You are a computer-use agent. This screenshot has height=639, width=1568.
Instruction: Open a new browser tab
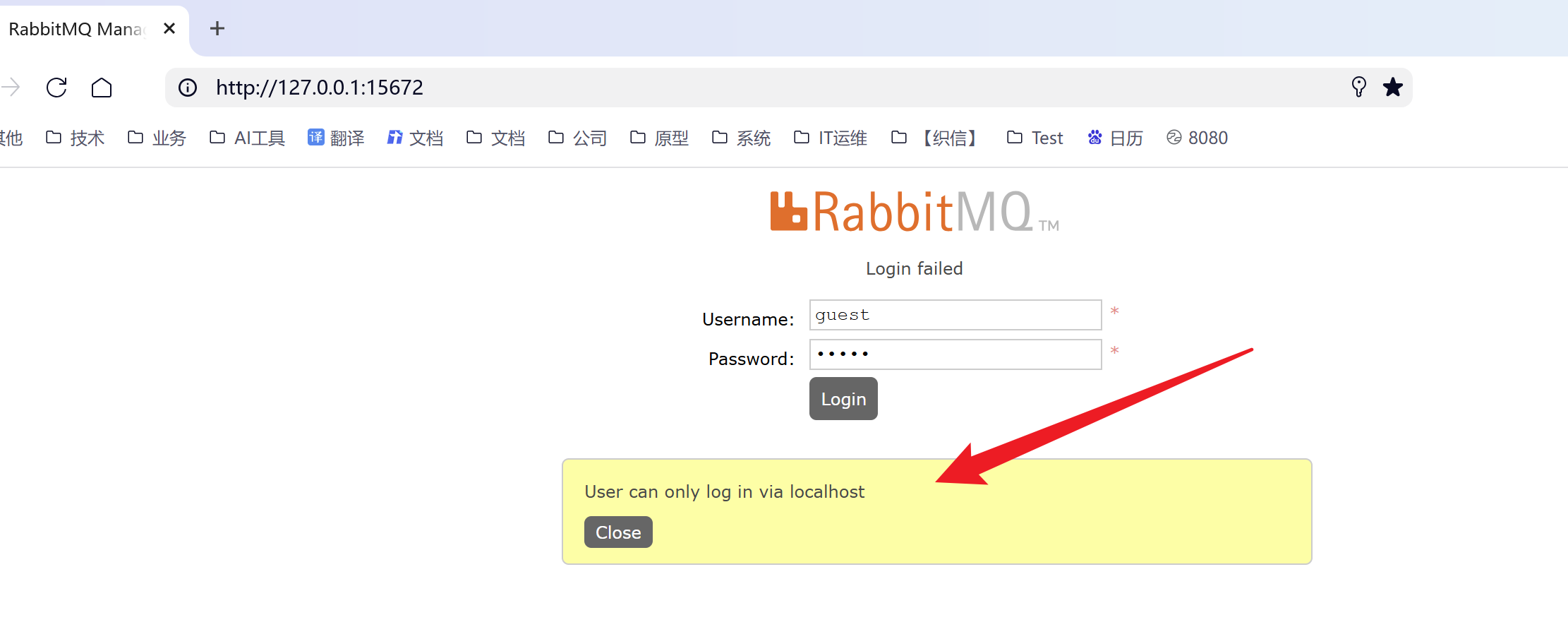(217, 28)
